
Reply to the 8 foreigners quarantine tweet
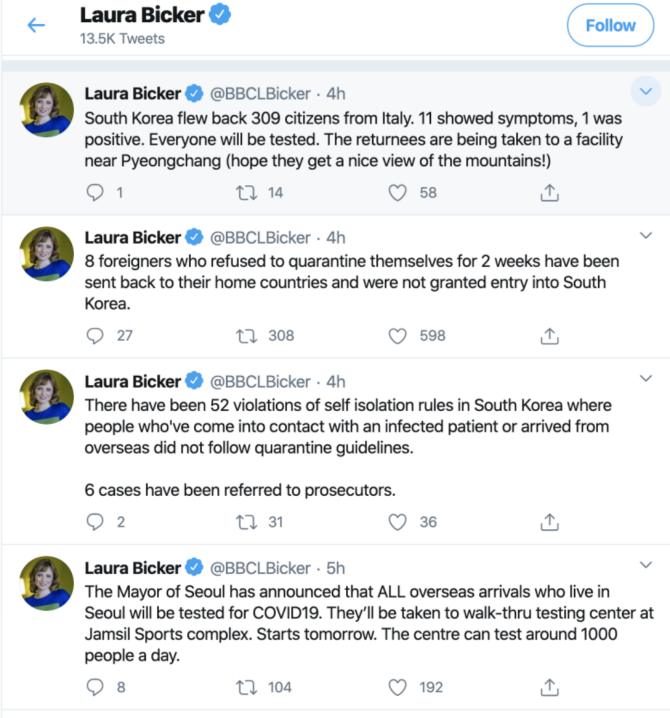[96, 335]
